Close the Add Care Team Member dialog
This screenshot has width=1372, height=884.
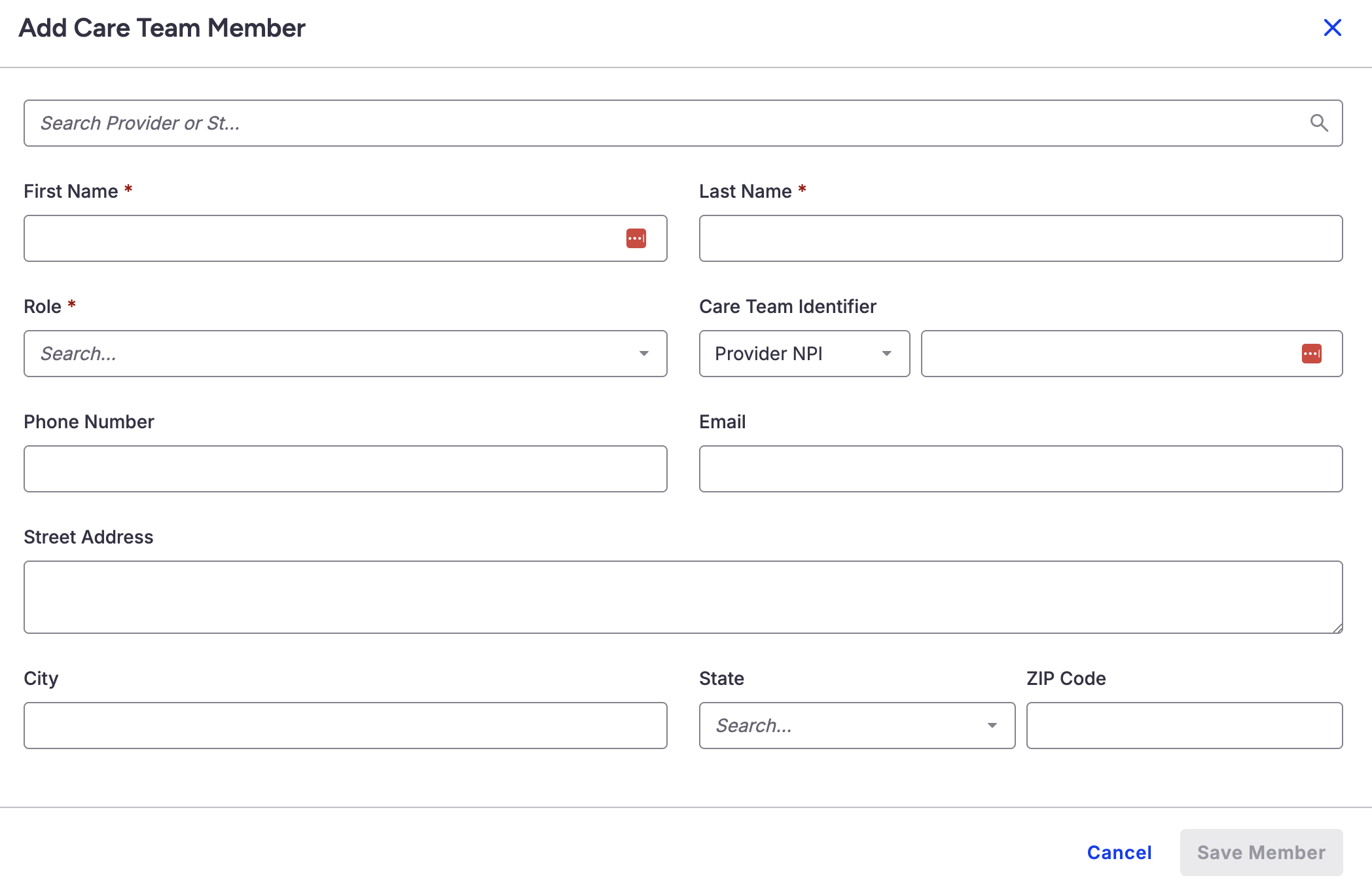coord(1332,28)
